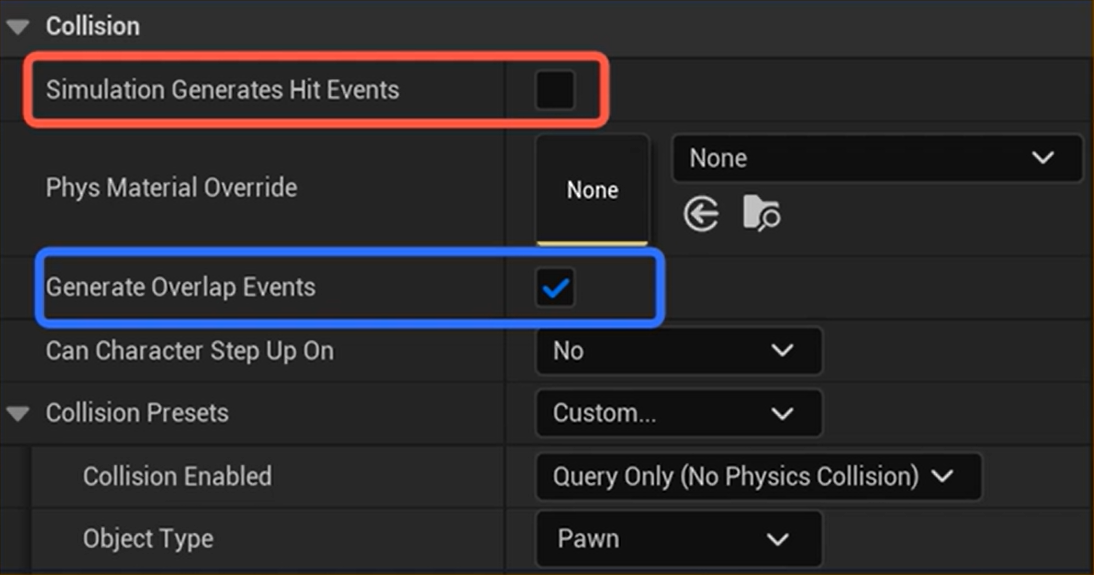Enable Simulation Generates Hit Events checkbox
The height and width of the screenshot is (575, 1094).
click(555, 90)
